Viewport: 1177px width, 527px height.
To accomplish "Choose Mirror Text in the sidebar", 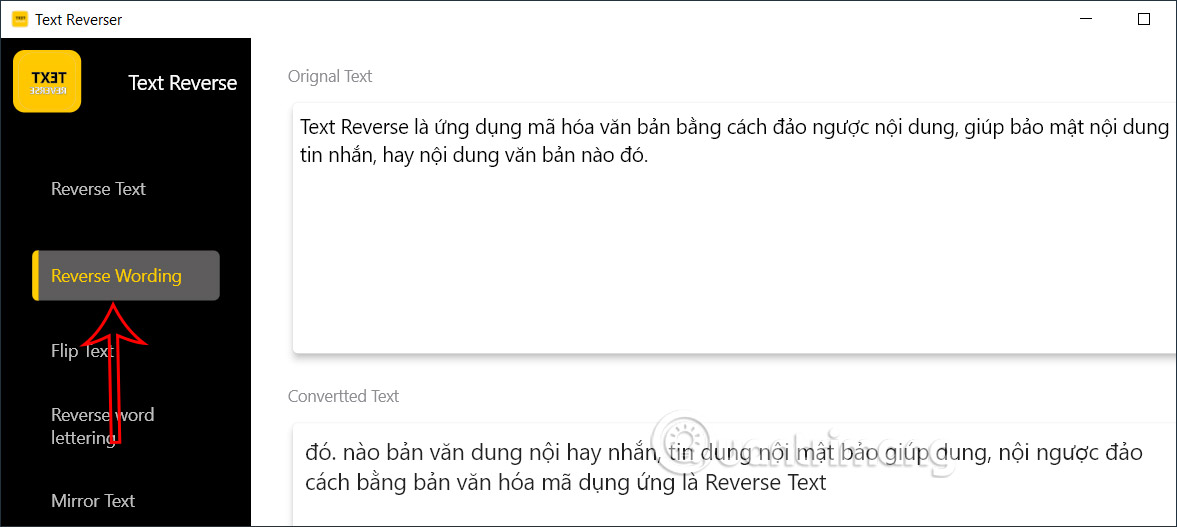I will point(93,501).
